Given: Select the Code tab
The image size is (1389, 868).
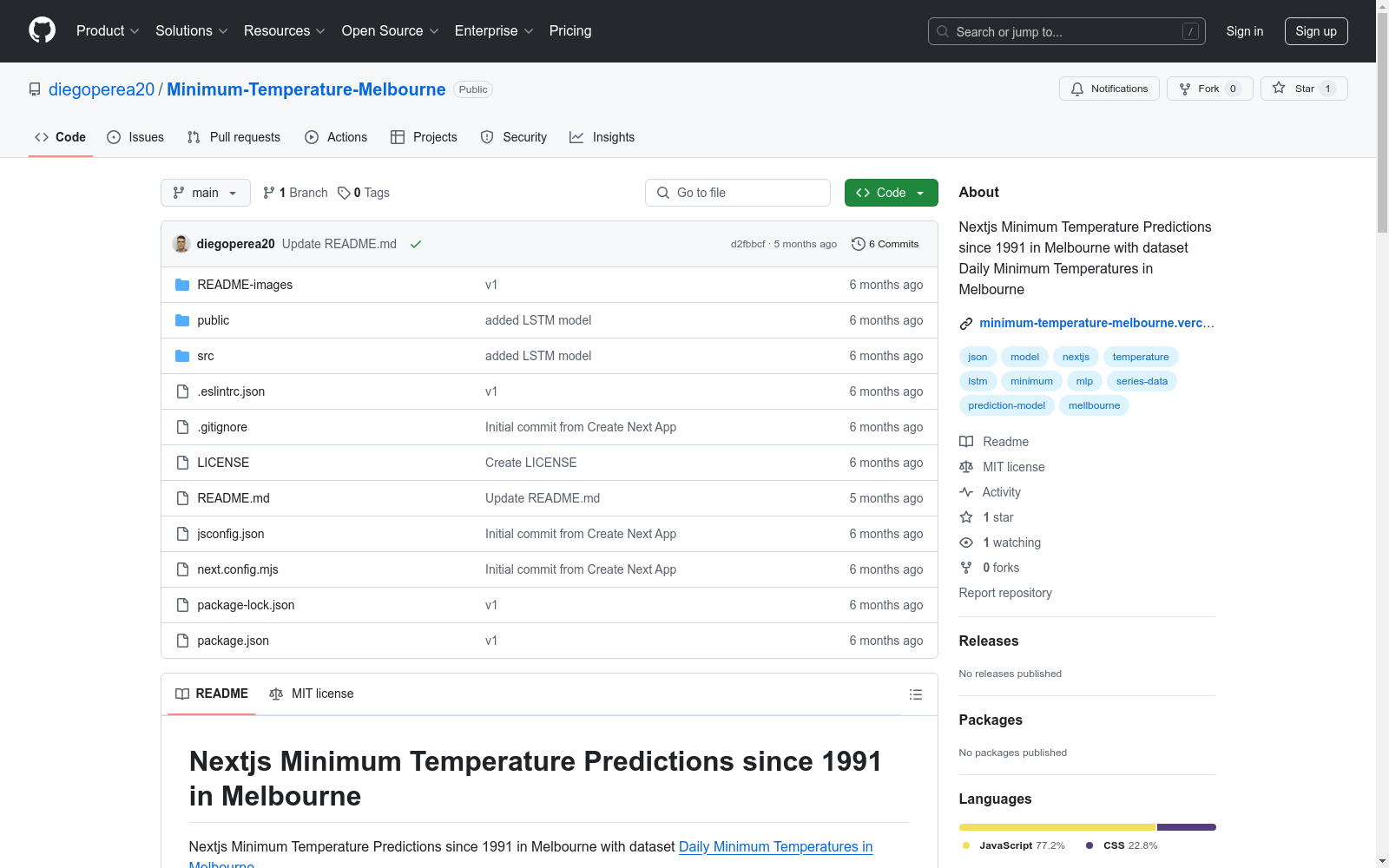Looking at the screenshot, I should (61, 137).
